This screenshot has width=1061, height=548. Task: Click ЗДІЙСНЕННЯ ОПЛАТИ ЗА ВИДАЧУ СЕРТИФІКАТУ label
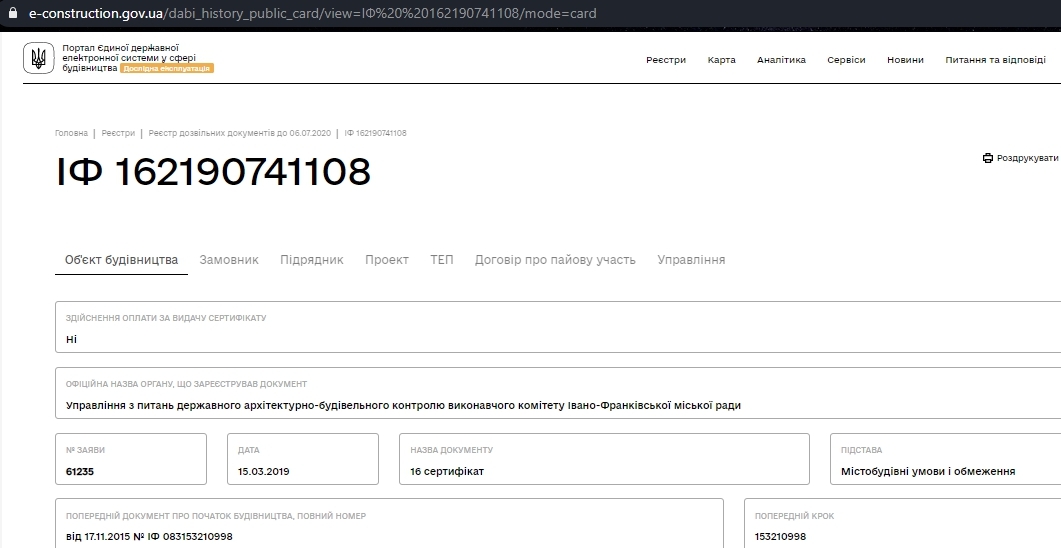(x=166, y=318)
